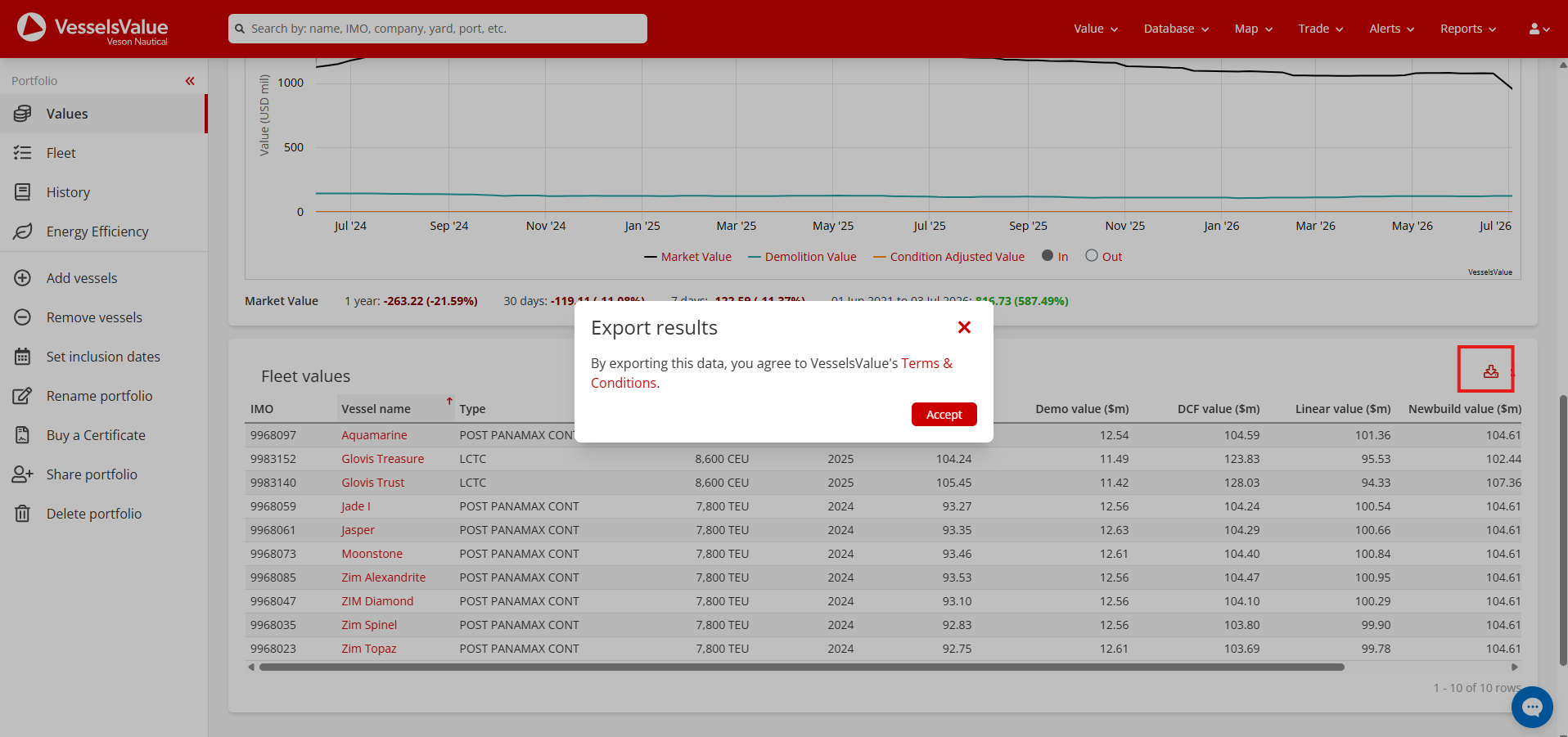Image resolution: width=1568 pixels, height=737 pixels.
Task: Collapse the Portfolio sidebar with the double chevron
Action: [190, 81]
